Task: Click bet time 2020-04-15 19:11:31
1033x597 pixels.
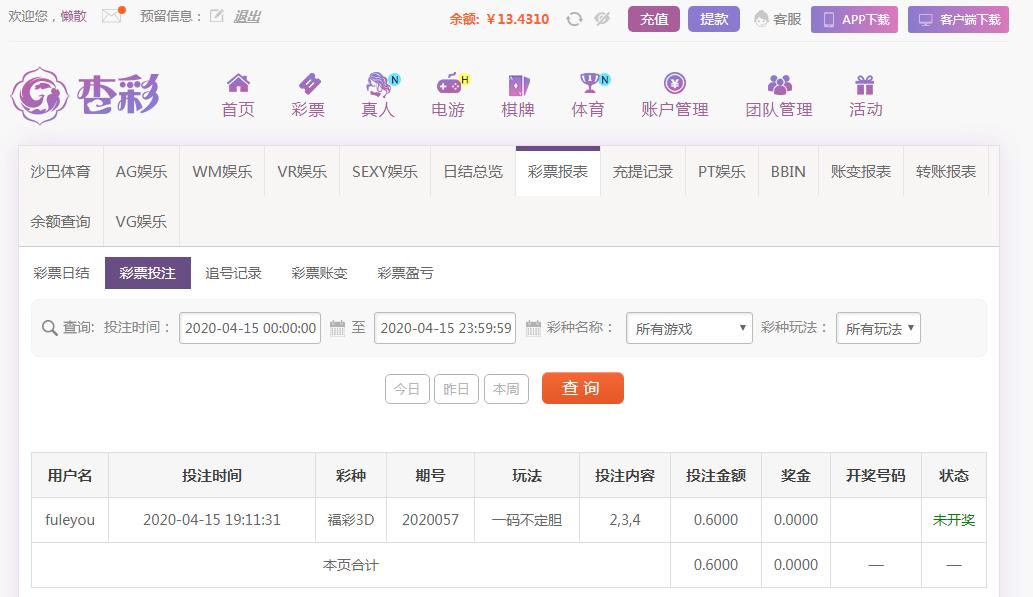Action: coord(211,520)
